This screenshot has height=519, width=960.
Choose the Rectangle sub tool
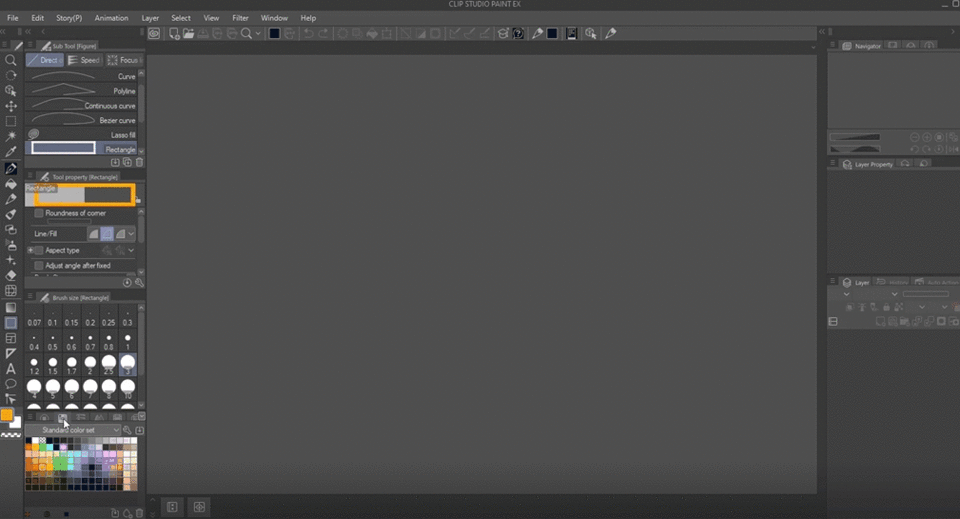[x=81, y=149]
